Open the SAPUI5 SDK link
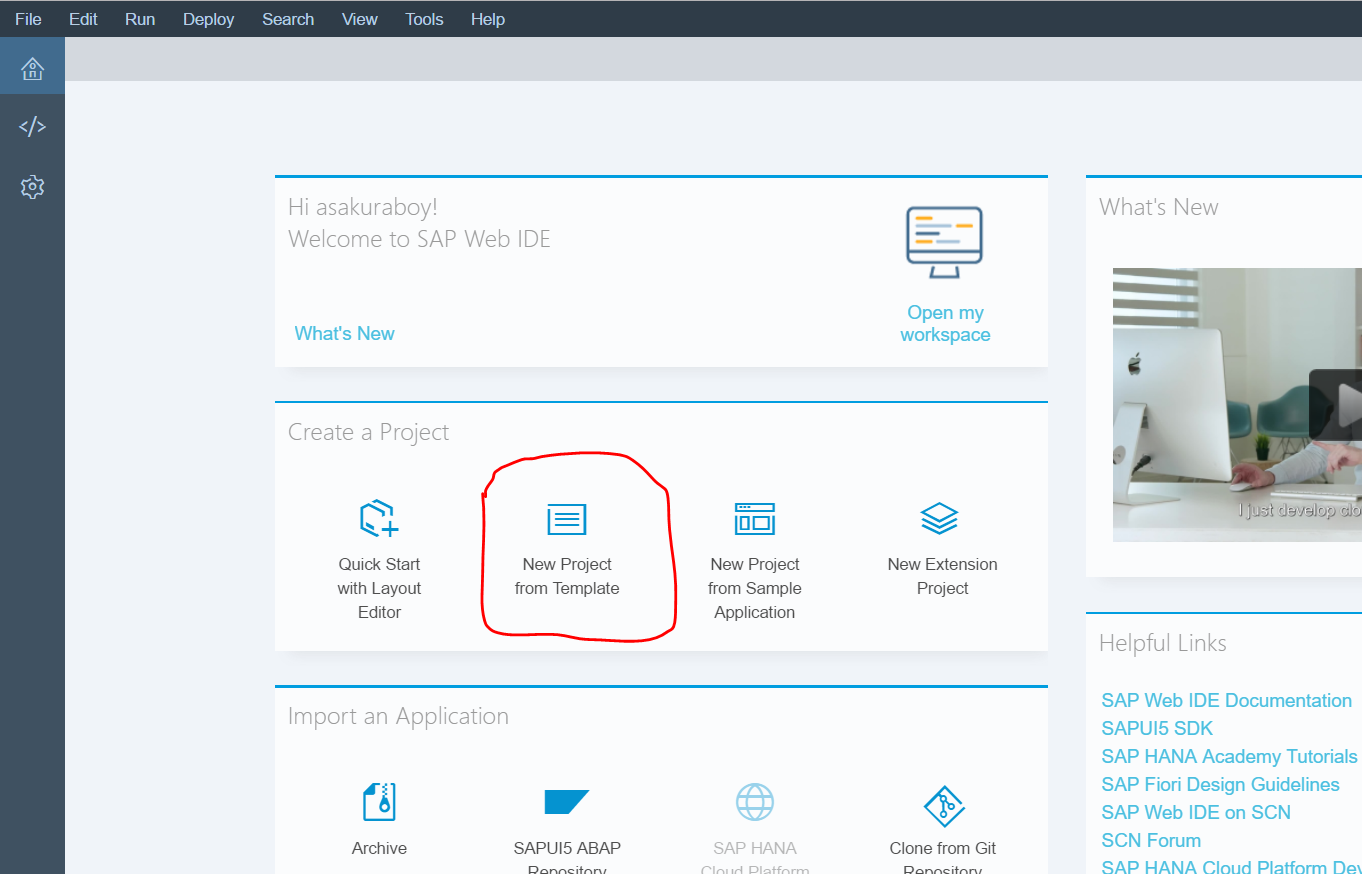The image size is (1362, 874). [1157, 728]
